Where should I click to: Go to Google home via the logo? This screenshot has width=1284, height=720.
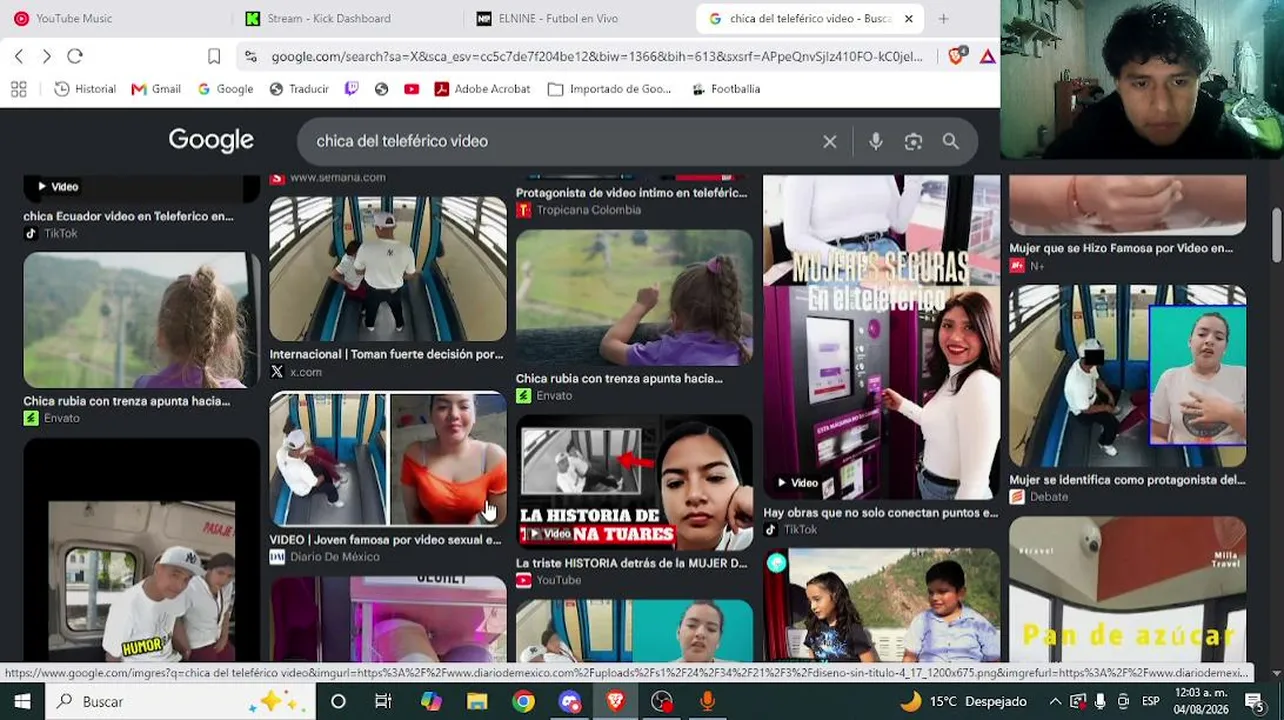pyautogui.click(x=211, y=140)
